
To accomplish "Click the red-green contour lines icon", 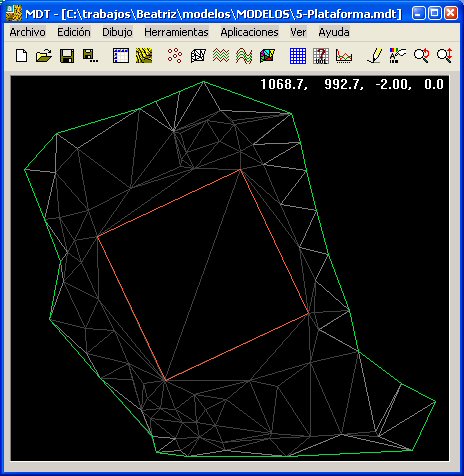I will pyautogui.click(x=221, y=55).
